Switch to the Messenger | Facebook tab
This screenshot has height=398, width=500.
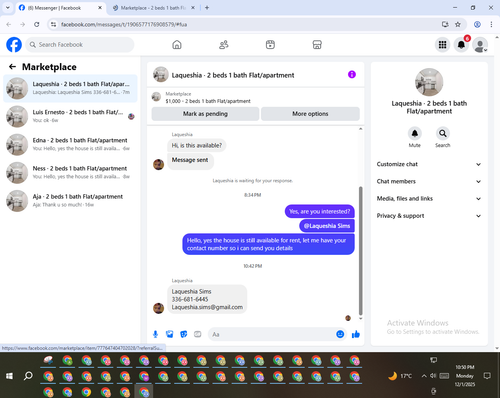pos(61,8)
